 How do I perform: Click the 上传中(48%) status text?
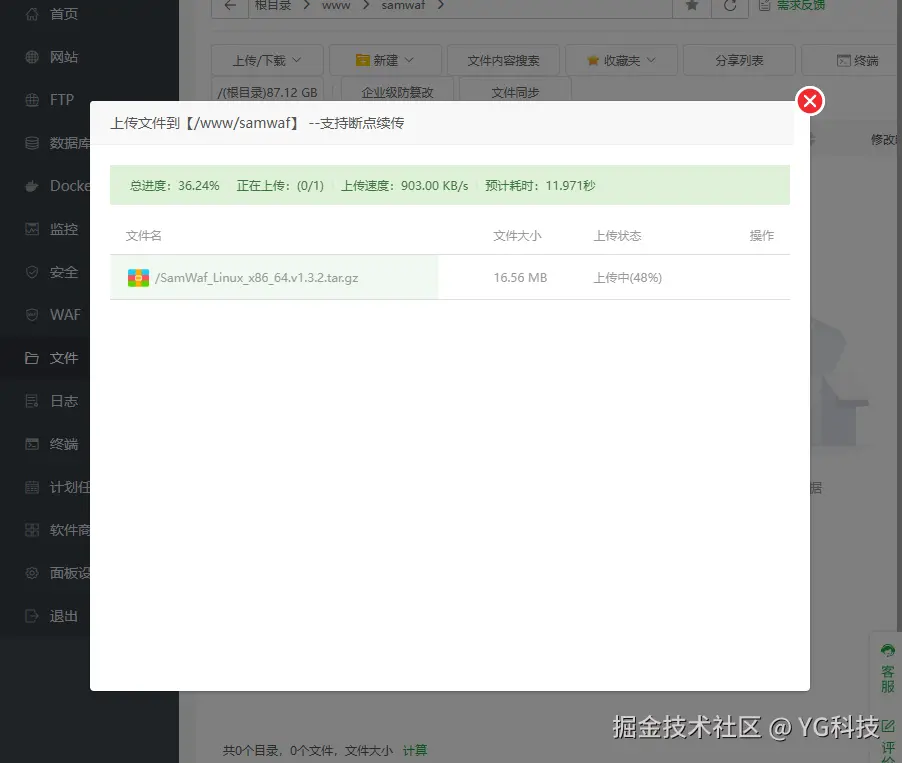pyautogui.click(x=628, y=277)
